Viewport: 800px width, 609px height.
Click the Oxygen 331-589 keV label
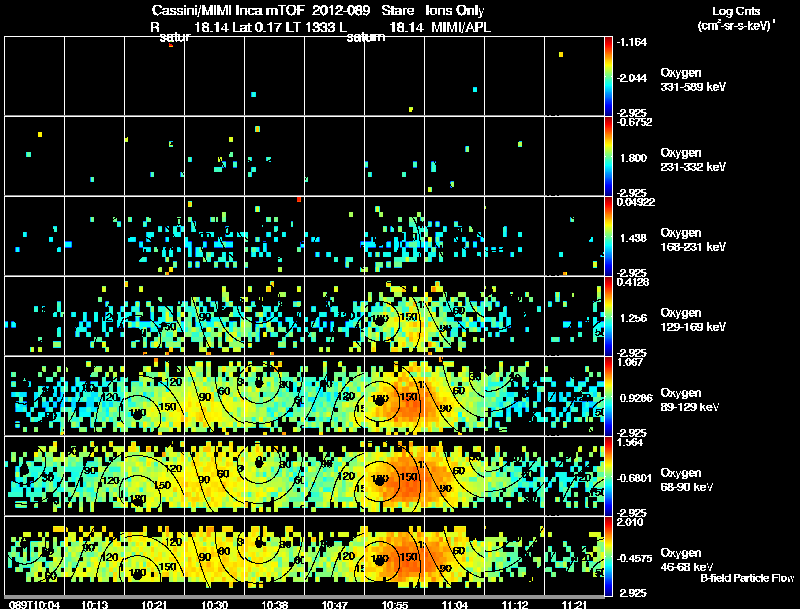693,80
